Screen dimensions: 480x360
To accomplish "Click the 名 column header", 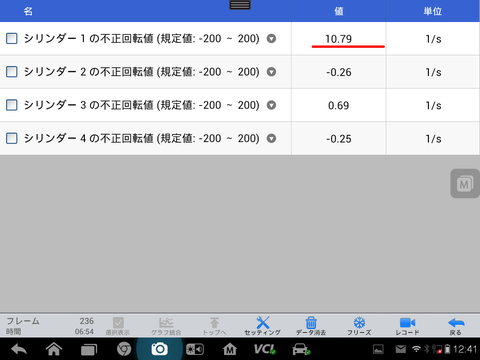I will pos(28,11).
